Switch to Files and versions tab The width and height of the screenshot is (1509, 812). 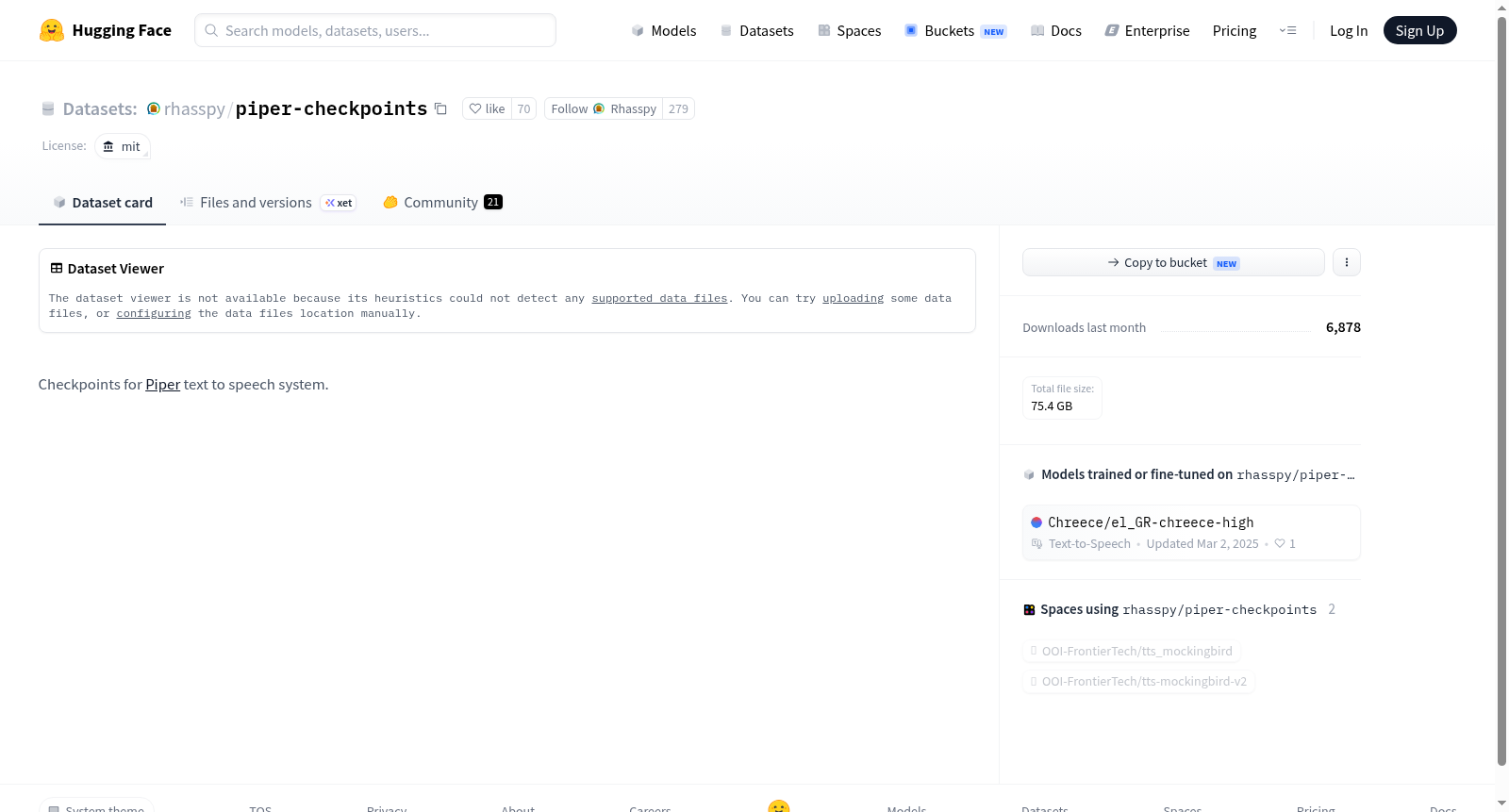(268, 203)
